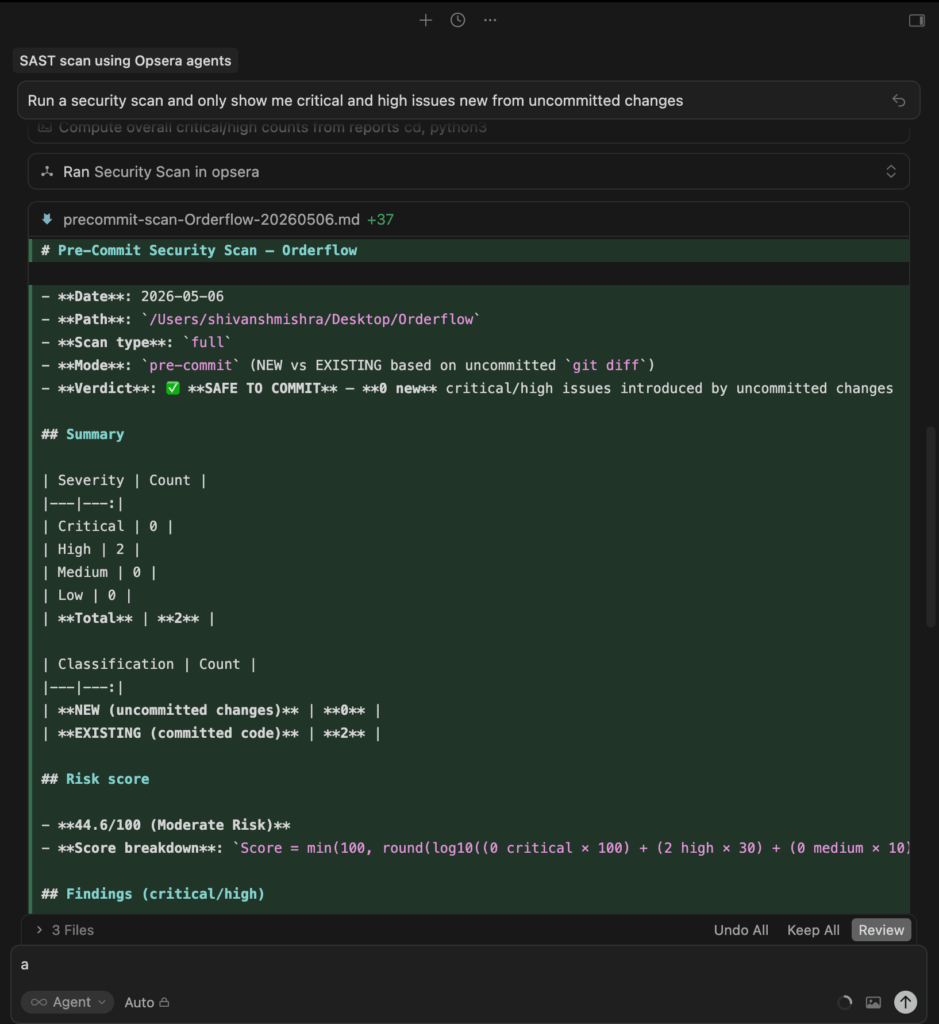Click the security scan prompt message box

coord(469,101)
